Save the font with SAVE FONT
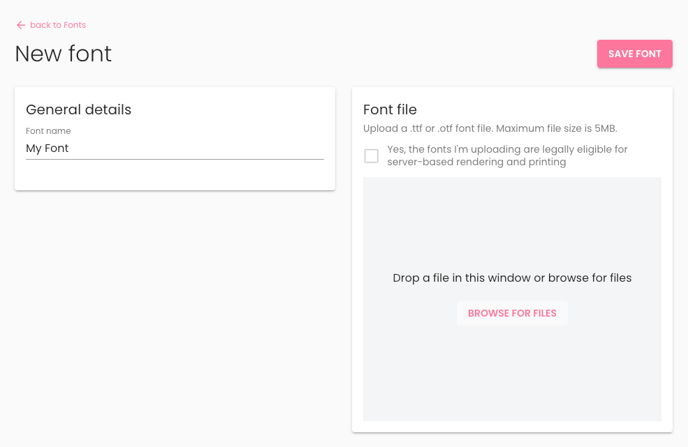This screenshot has width=688, height=447. 634,54
